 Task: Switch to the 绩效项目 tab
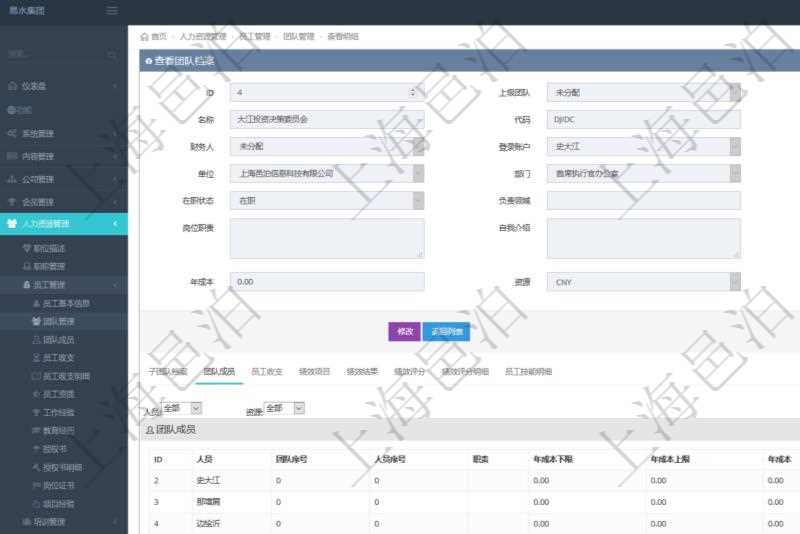(x=314, y=371)
